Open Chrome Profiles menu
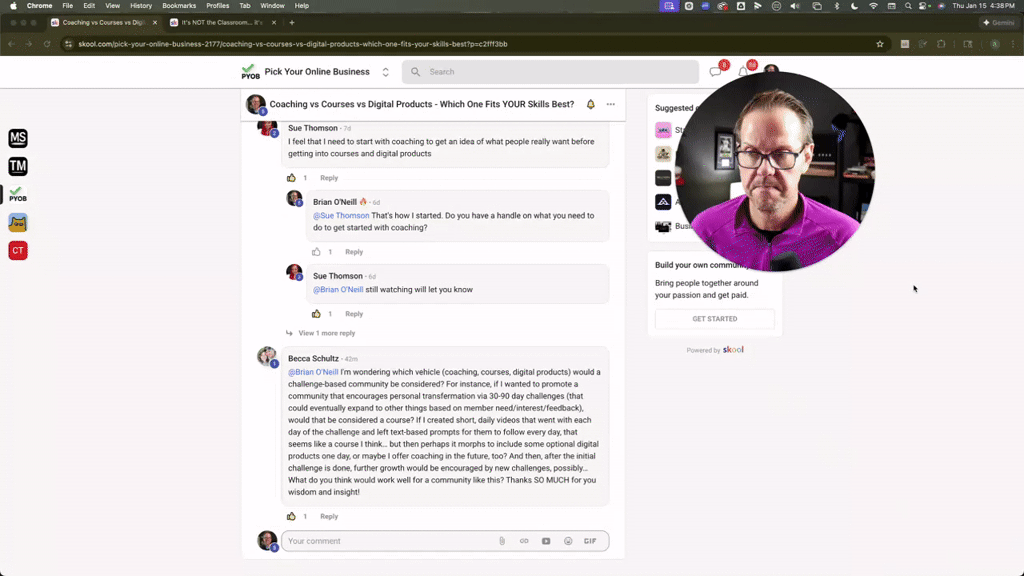 [x=217, y=6]
